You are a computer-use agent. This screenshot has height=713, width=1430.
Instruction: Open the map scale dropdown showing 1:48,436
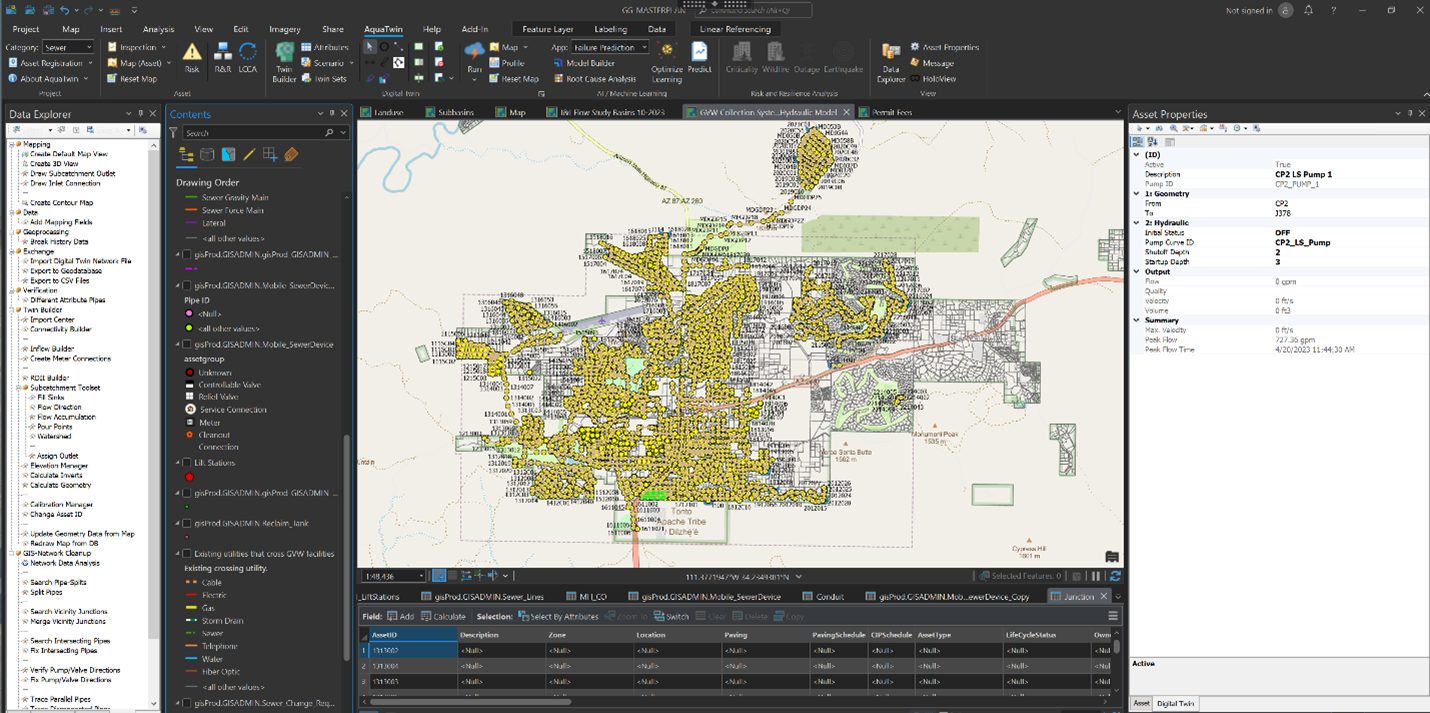pos(420,575)
